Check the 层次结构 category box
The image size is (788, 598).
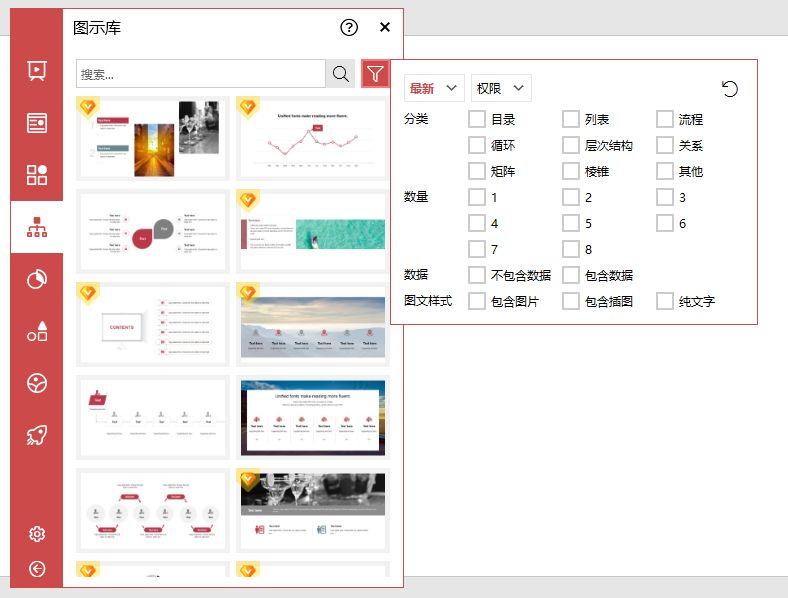[x=570, y=145]
